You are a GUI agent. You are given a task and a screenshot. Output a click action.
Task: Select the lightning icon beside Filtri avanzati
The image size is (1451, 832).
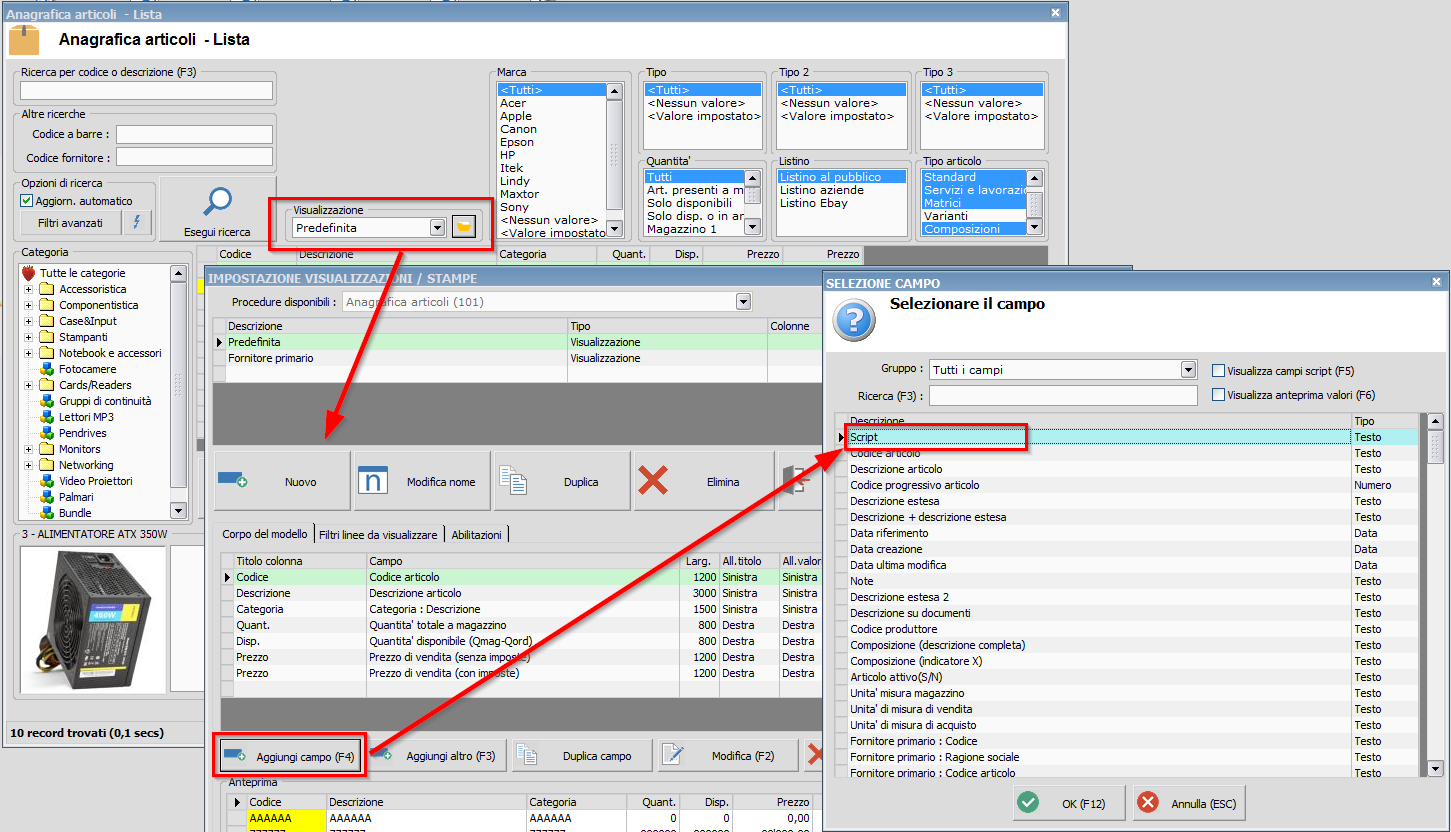coord(134,223)
